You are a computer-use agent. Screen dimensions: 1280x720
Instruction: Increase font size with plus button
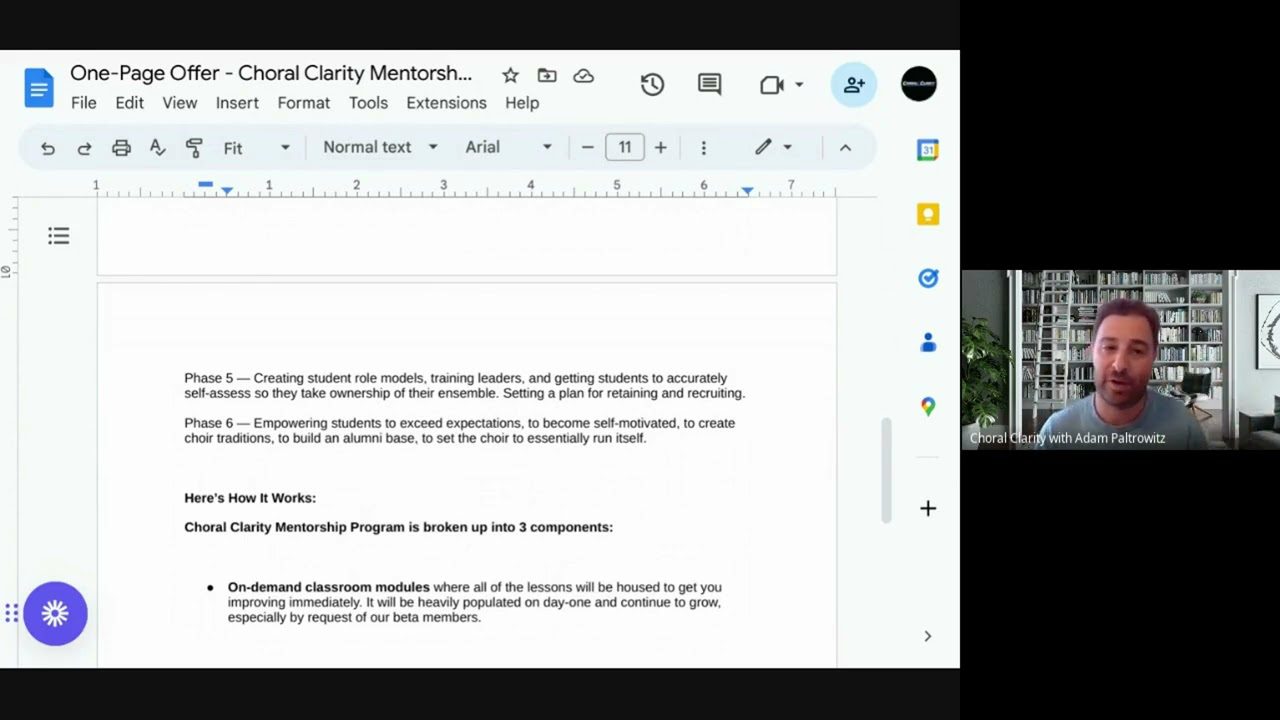[x=660, y=148]
